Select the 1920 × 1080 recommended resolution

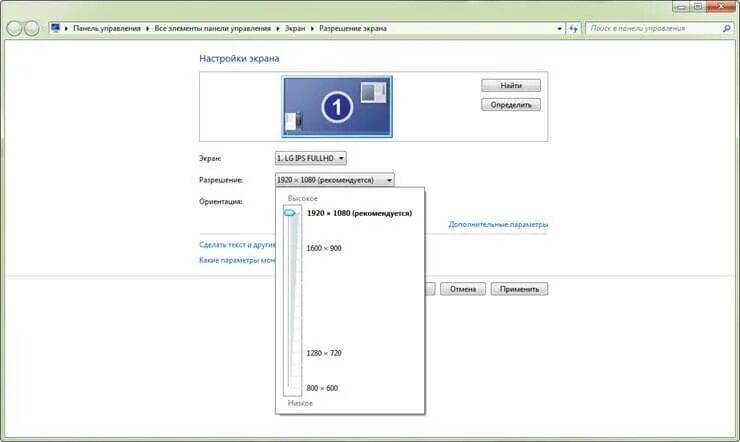359,213
